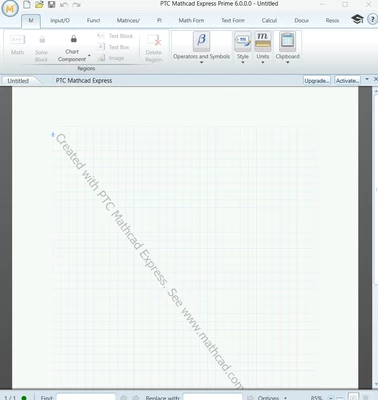
Task: Create a new worksheet from quick access toolbar
Action: (27, 4)
